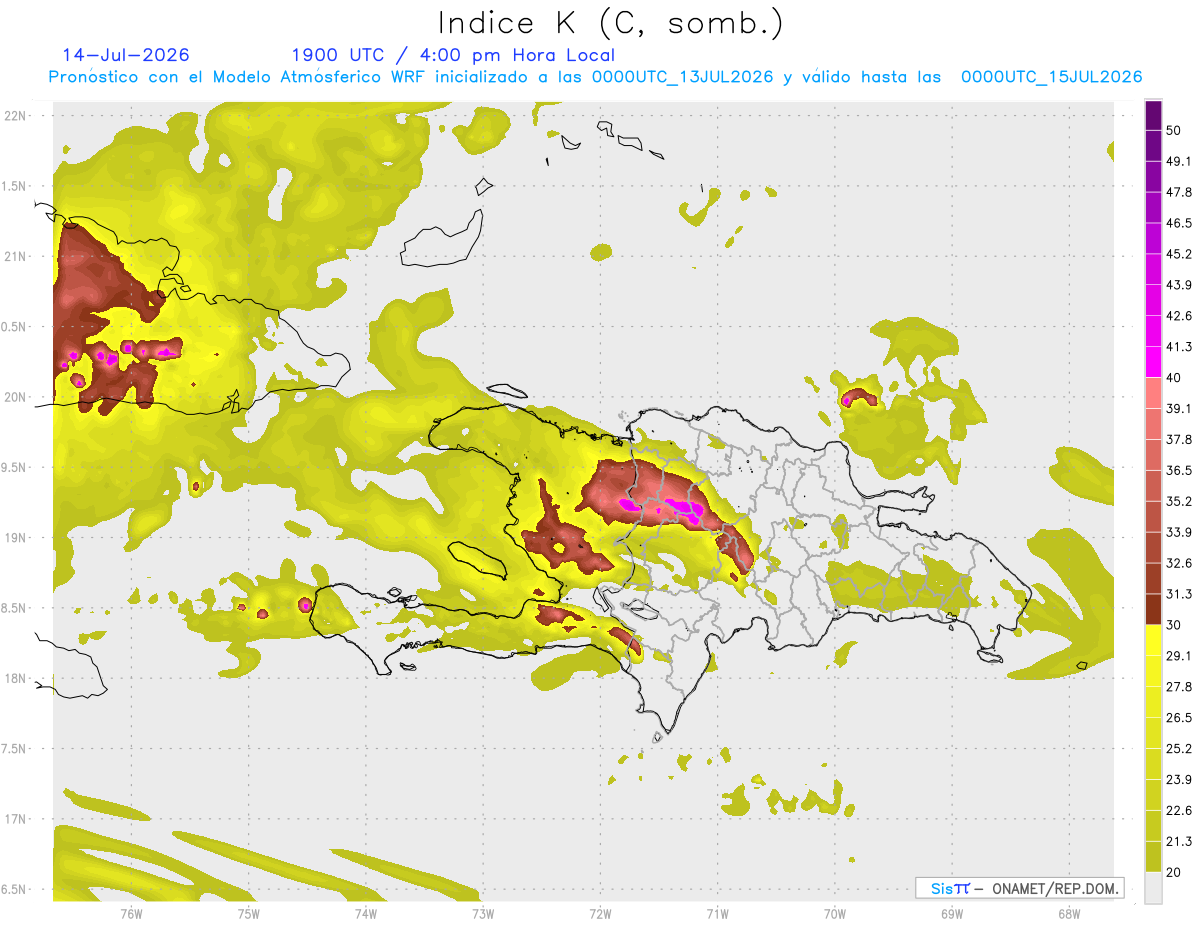Click the longitude label "74W"

[366, 913]
